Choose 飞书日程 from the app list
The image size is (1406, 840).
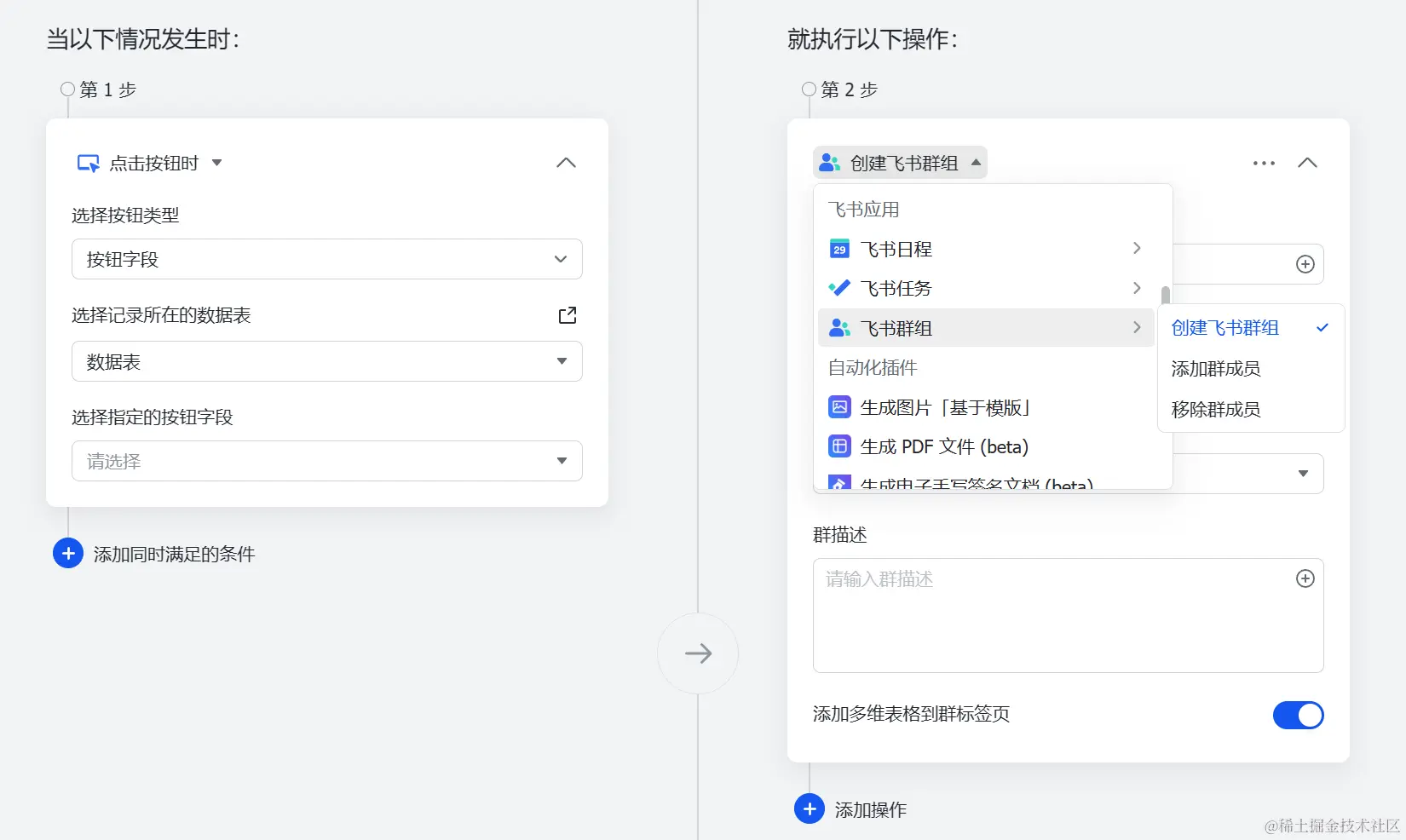click(x=986, y=249)
